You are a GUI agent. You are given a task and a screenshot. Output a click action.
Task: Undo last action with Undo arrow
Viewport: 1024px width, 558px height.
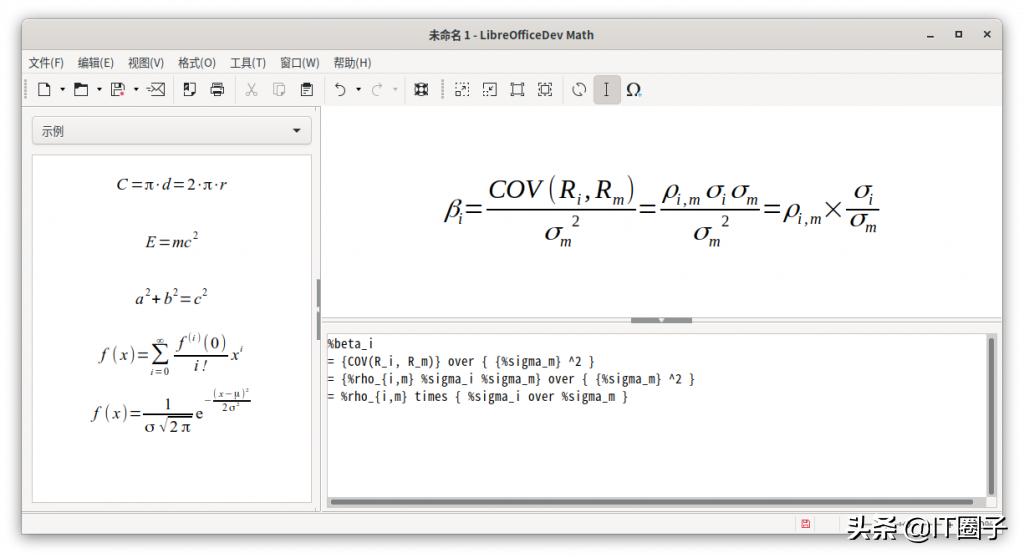340,90
